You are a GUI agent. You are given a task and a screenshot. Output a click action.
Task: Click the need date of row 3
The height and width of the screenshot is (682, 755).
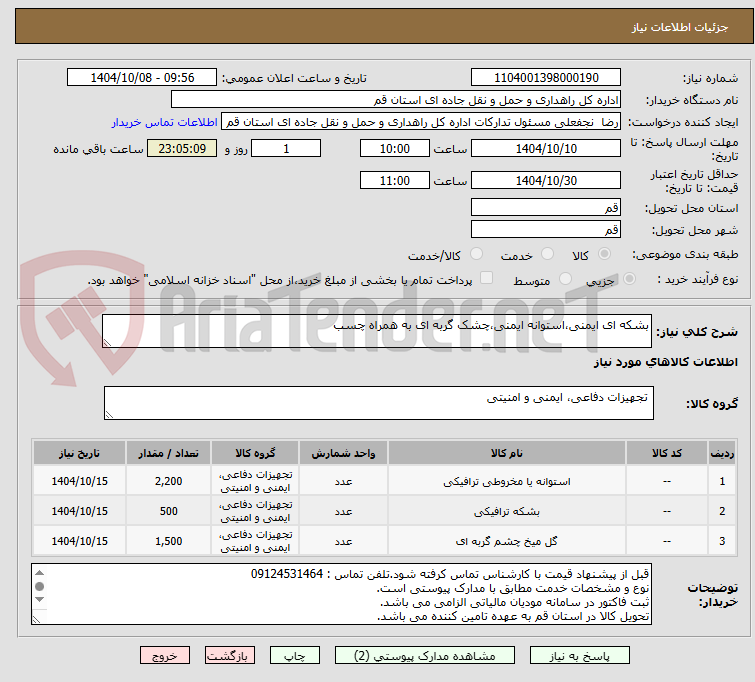pyautogui.click(x=79, y=541)
